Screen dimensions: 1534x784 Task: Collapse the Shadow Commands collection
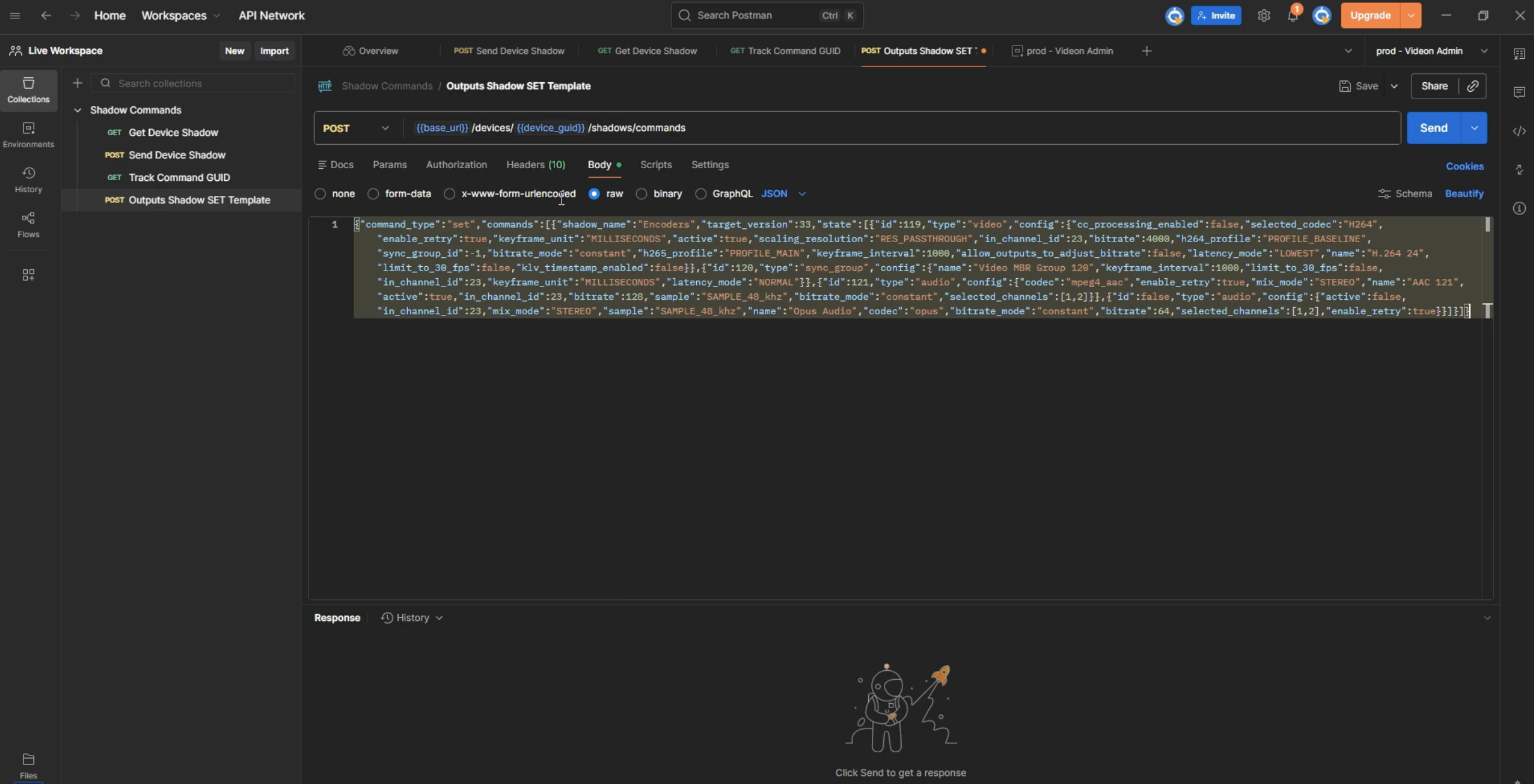pyautogui.click(x=78, y=110)
